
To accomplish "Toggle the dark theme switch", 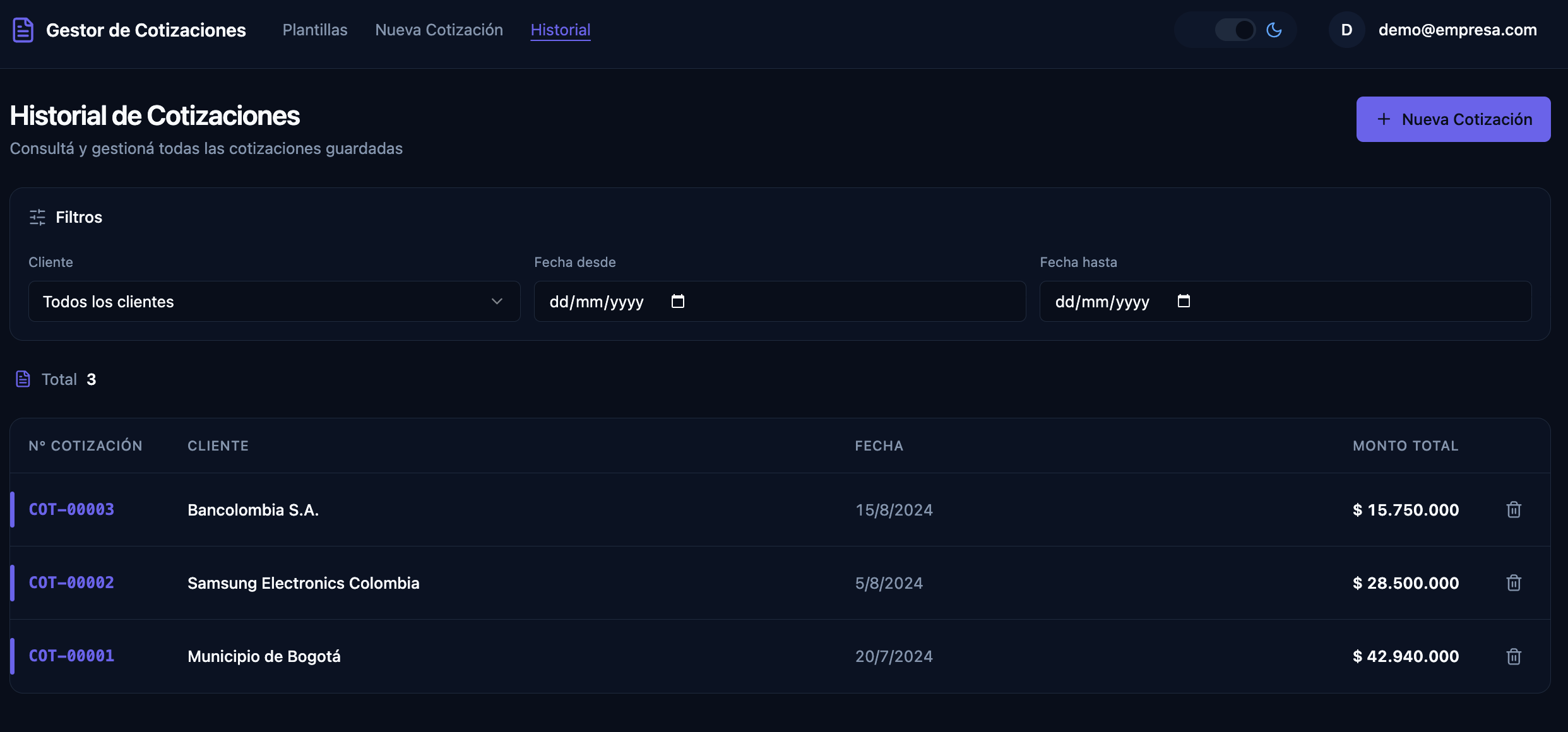I will [1235, 30].
